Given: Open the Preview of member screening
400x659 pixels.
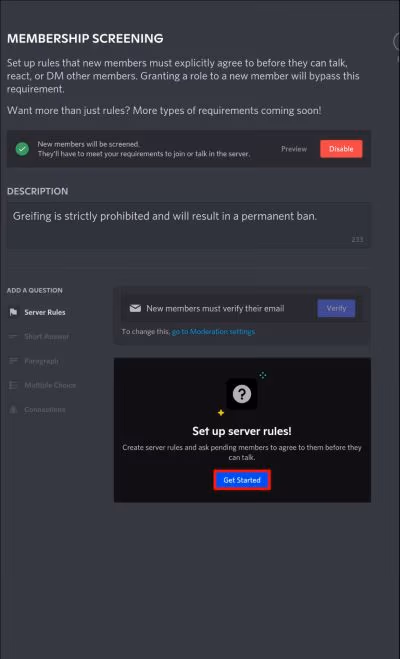Looking at the screenshot, I should pos(294,149).
